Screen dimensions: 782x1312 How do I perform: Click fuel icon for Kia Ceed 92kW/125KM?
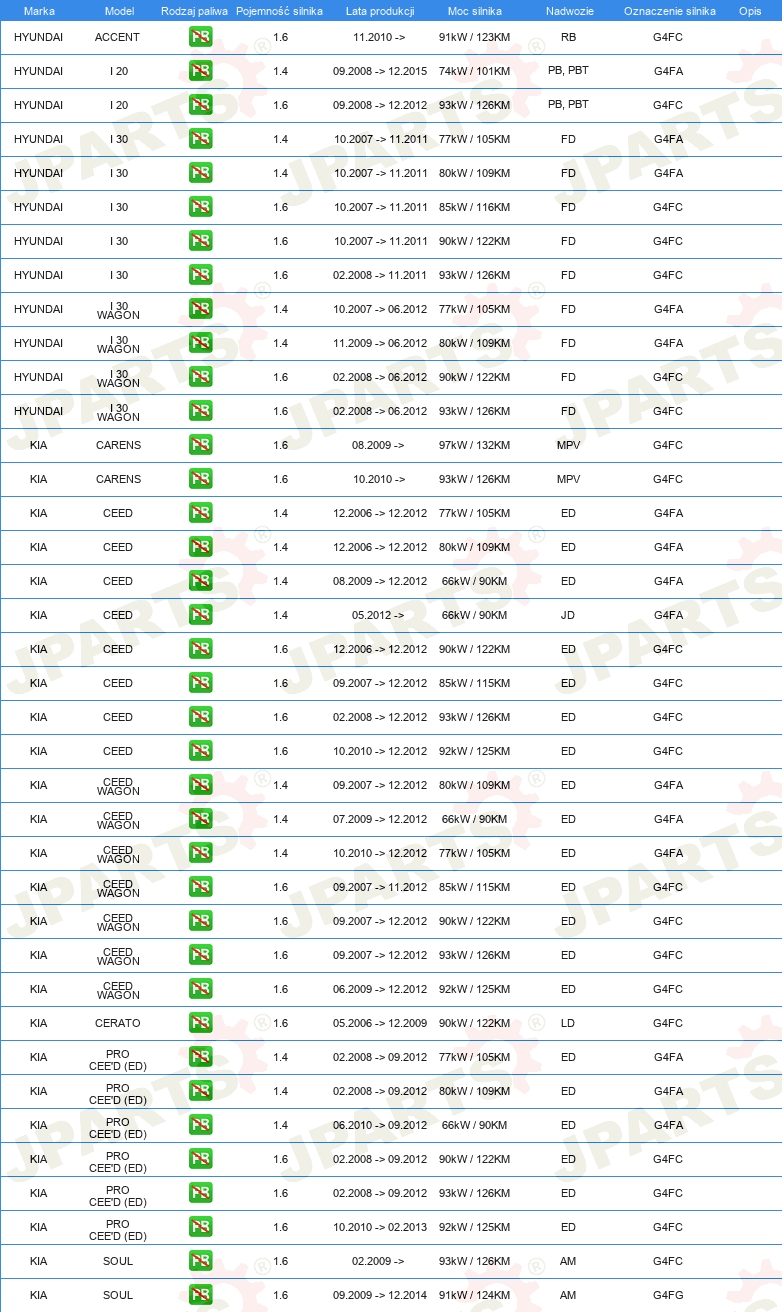[x=200, y=751]
